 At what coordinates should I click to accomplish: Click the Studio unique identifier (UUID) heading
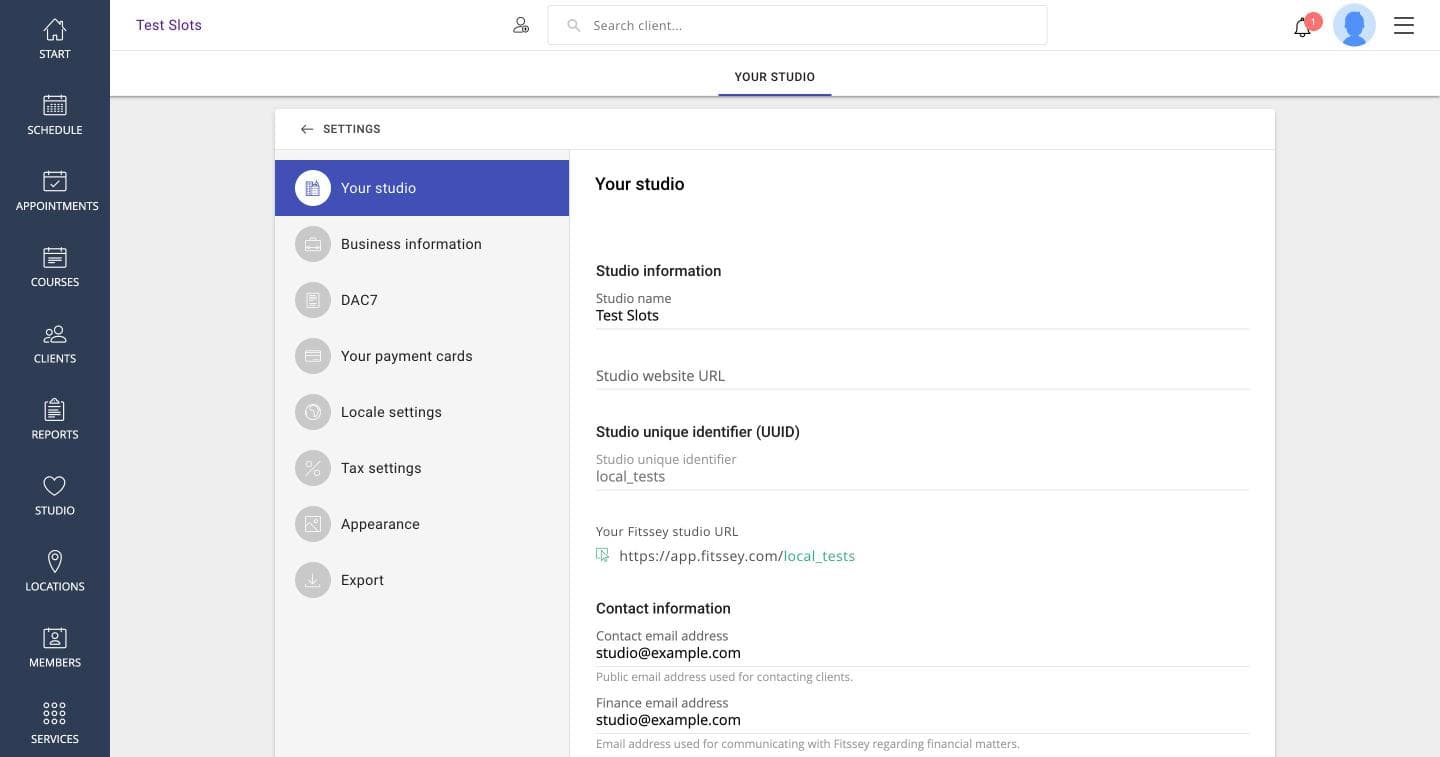point(698,432)
